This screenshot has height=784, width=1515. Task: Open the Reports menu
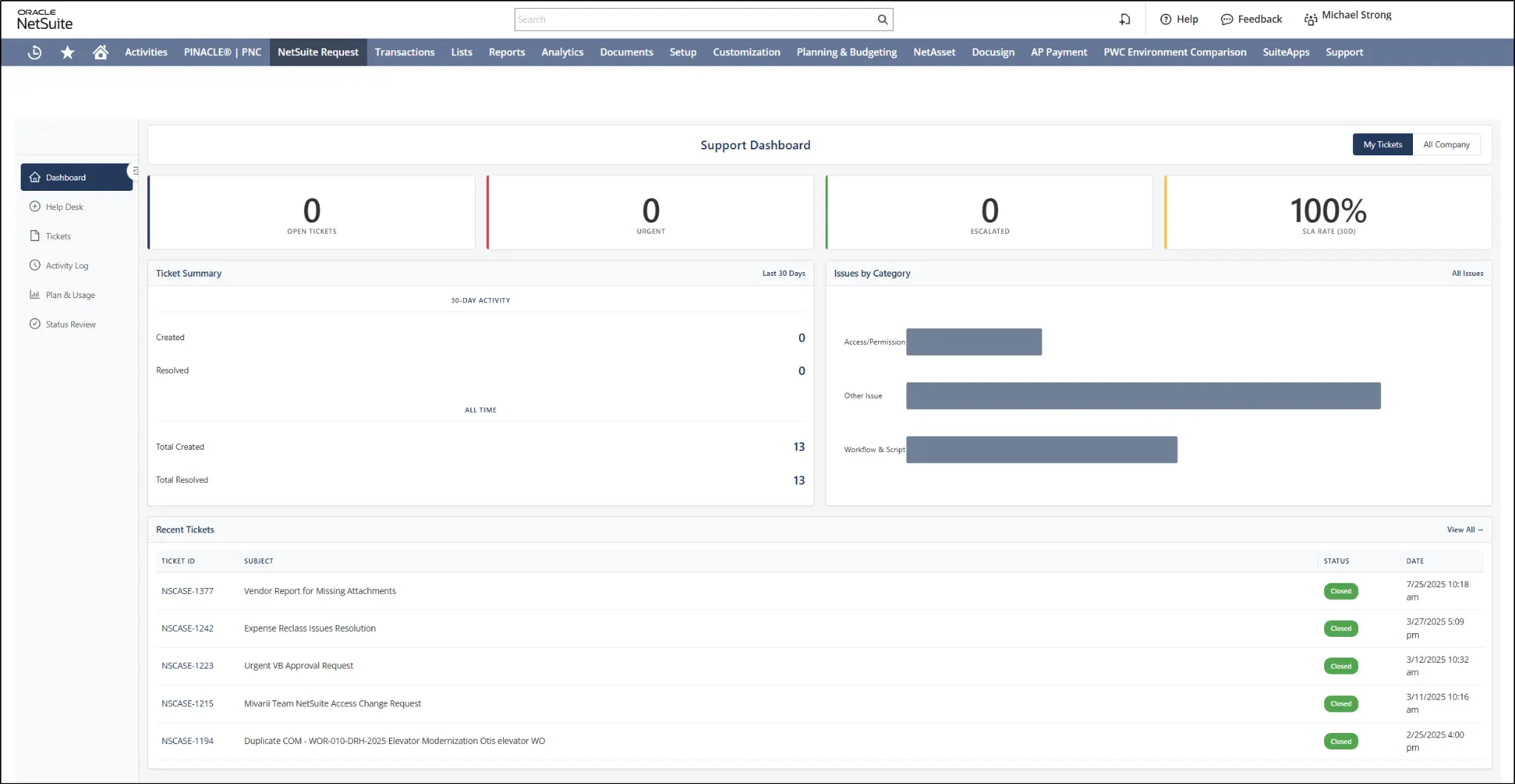(x=507, y=53)
